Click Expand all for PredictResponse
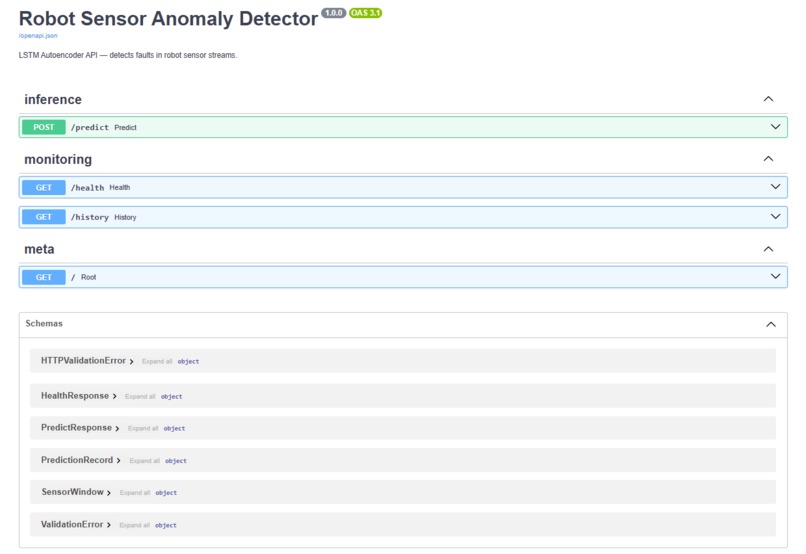Image resolution: width=806 pixels, height=554 pixels. point(143,428)
